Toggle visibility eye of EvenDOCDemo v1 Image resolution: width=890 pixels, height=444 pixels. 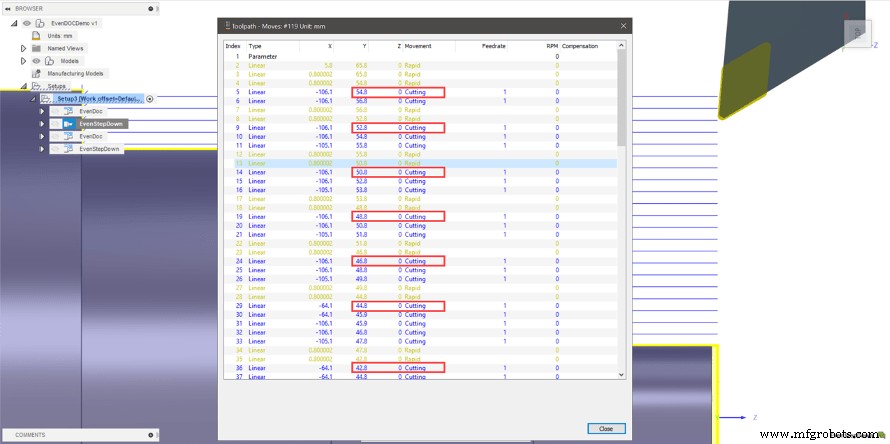27,21
